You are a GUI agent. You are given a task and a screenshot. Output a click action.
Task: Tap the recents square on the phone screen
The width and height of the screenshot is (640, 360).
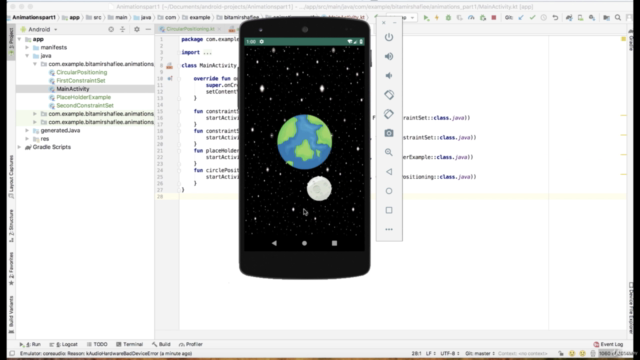tap(334, 243)
